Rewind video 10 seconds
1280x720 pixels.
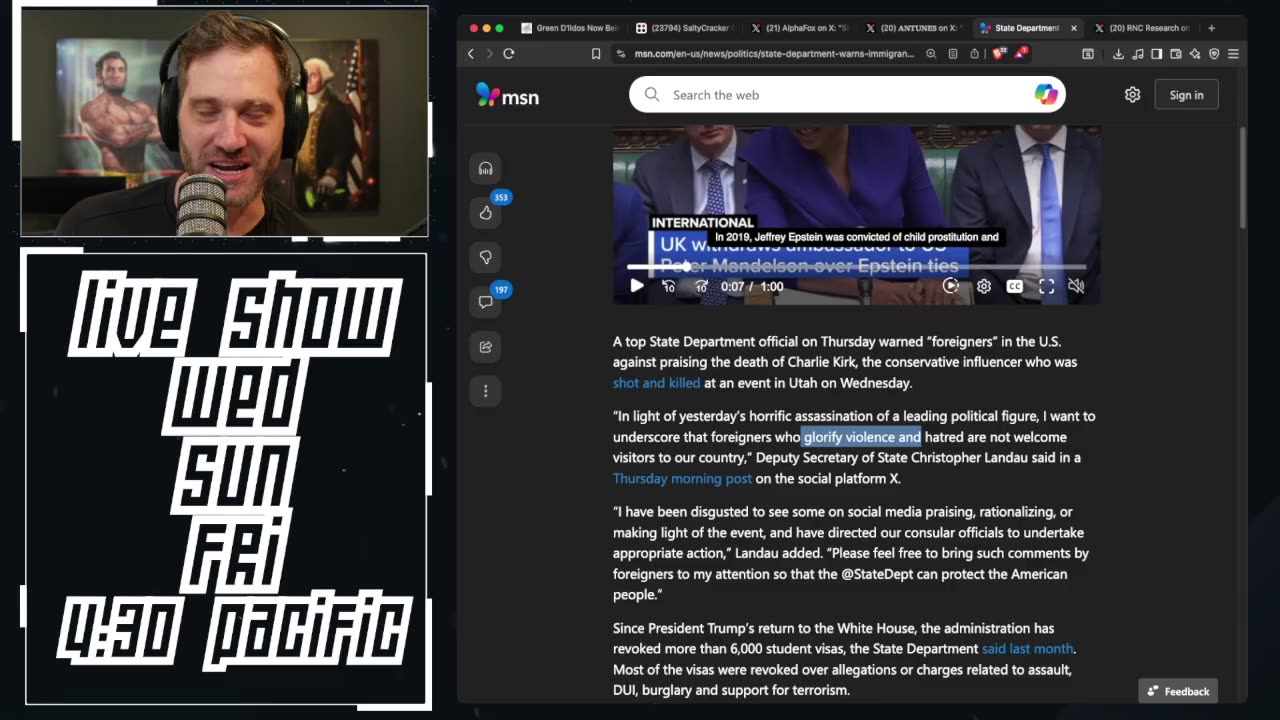pos(669,286)
